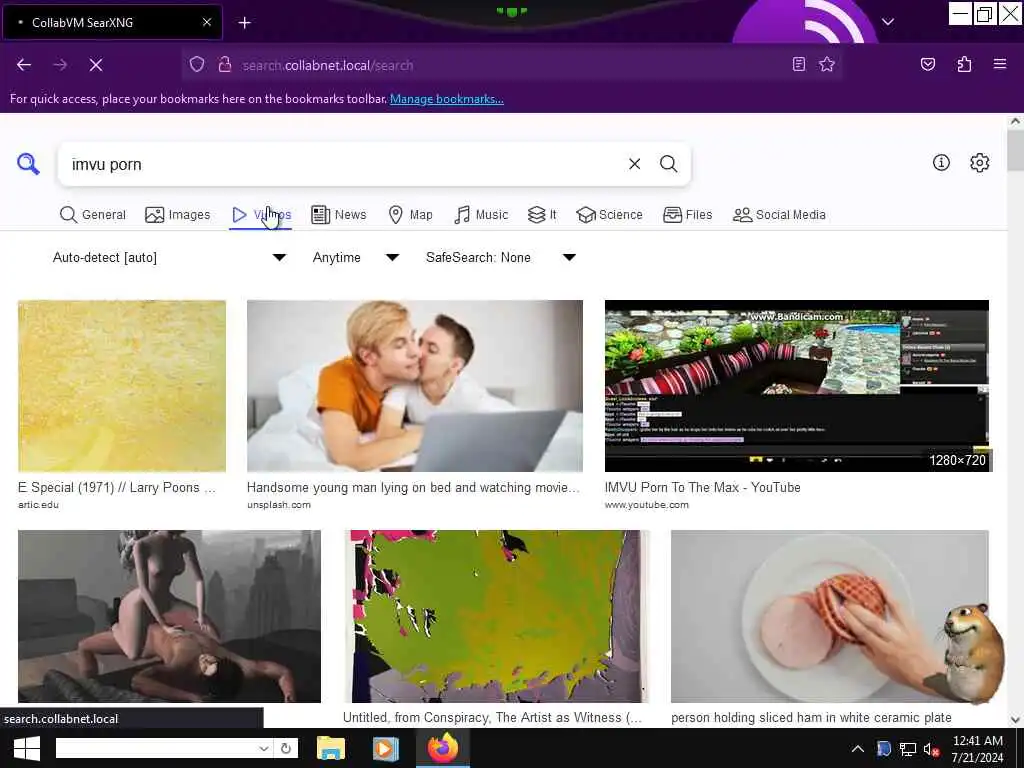
Task: Go back with the browser back arrow
Action: click(x=24, y=65)
